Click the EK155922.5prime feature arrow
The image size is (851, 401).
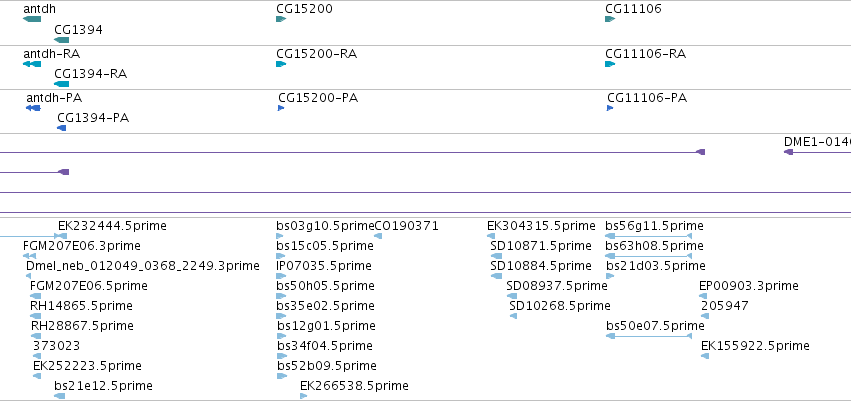coord(704,356)
